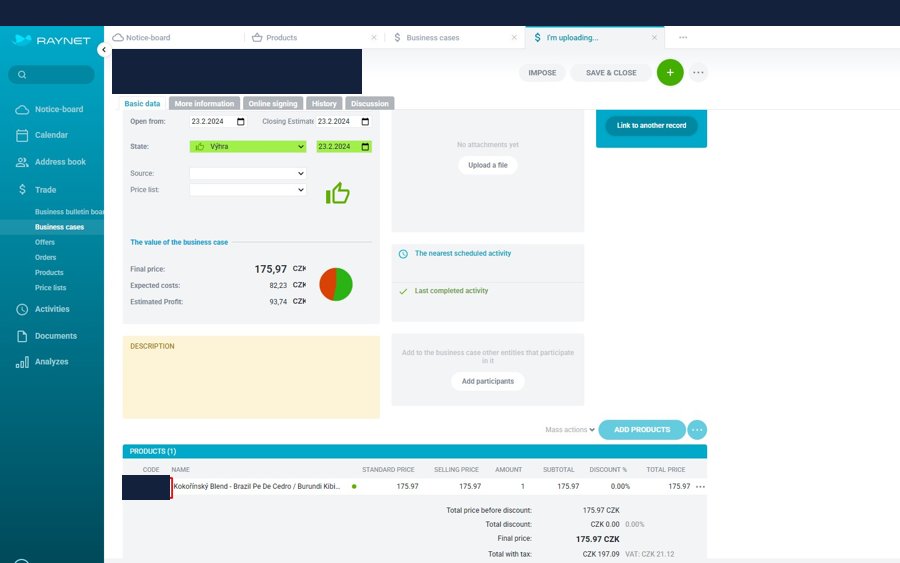Screen dimensions: 900x563
Task: Open the tab overflow three-dots menu
Action: (683, 37)
